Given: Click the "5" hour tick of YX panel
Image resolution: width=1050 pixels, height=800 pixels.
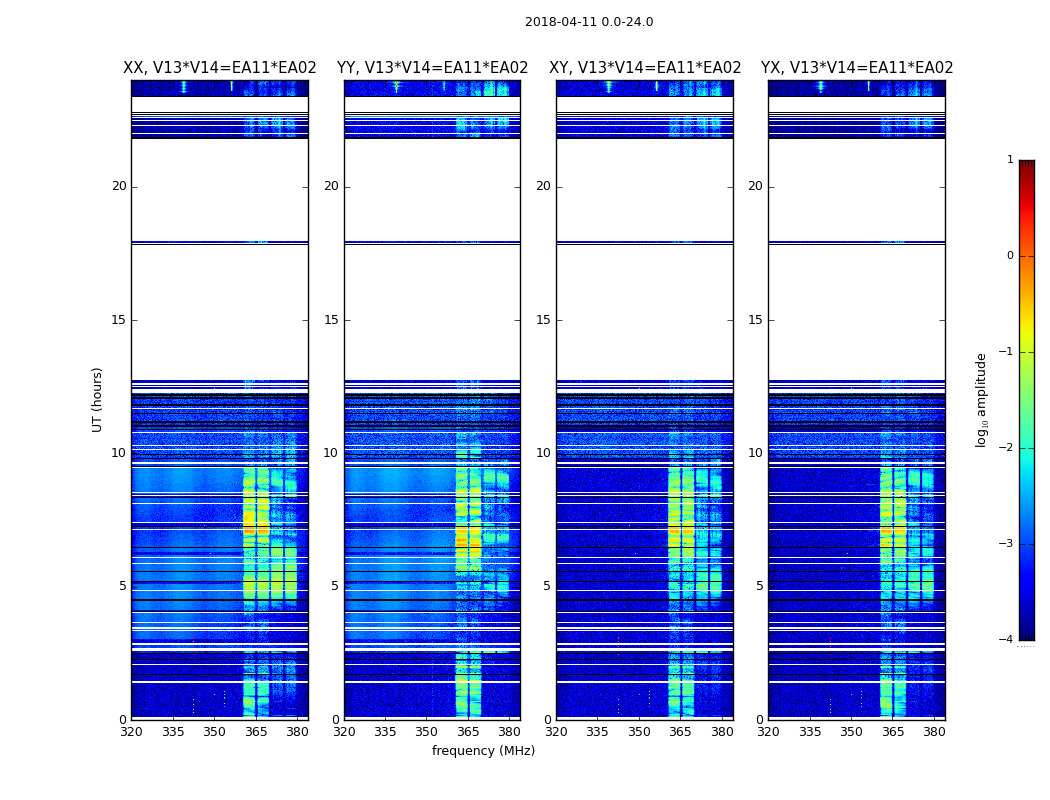Looking at the screenshot, I should 759,586.
